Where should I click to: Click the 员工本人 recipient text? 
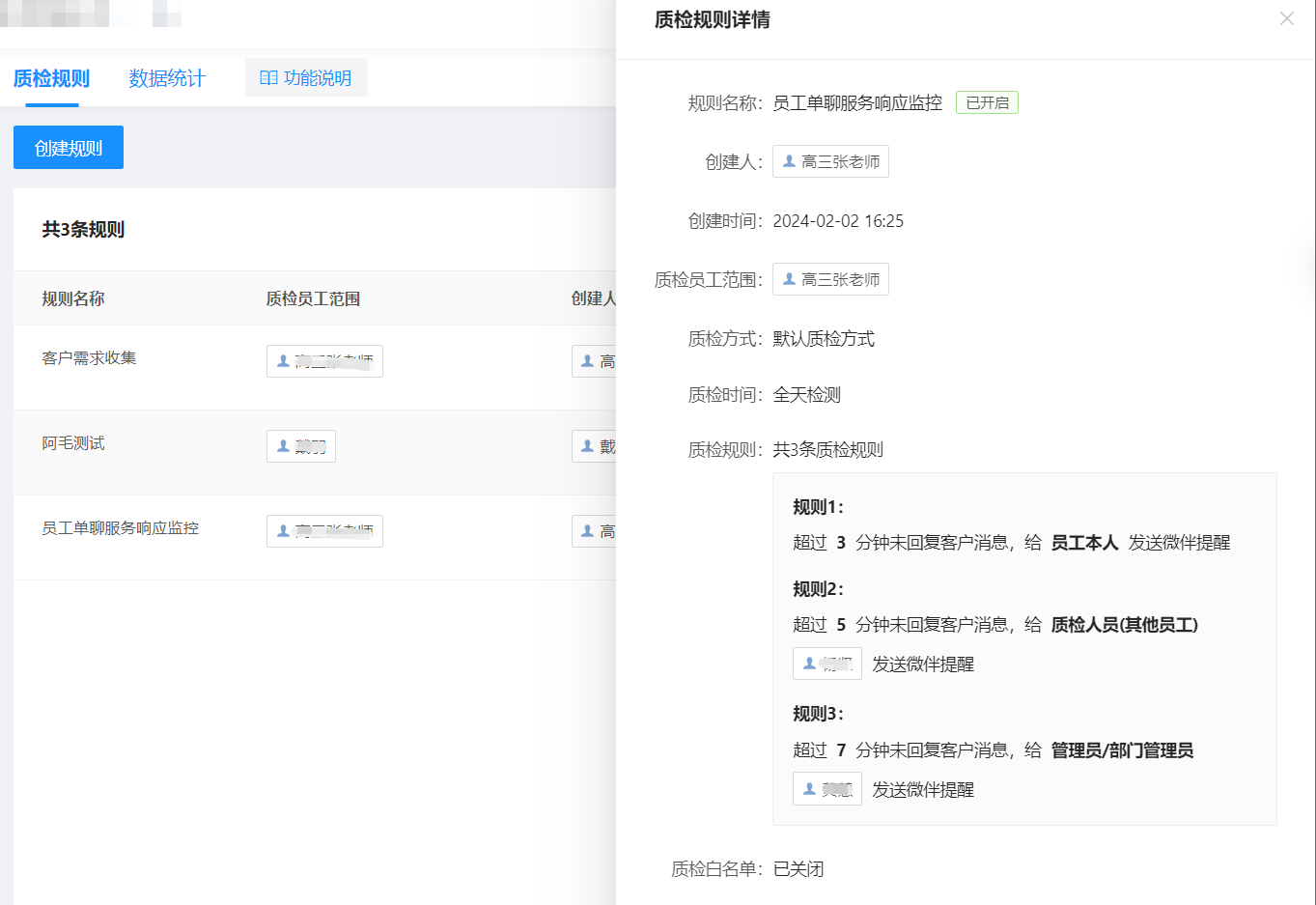coord(1084,543)
